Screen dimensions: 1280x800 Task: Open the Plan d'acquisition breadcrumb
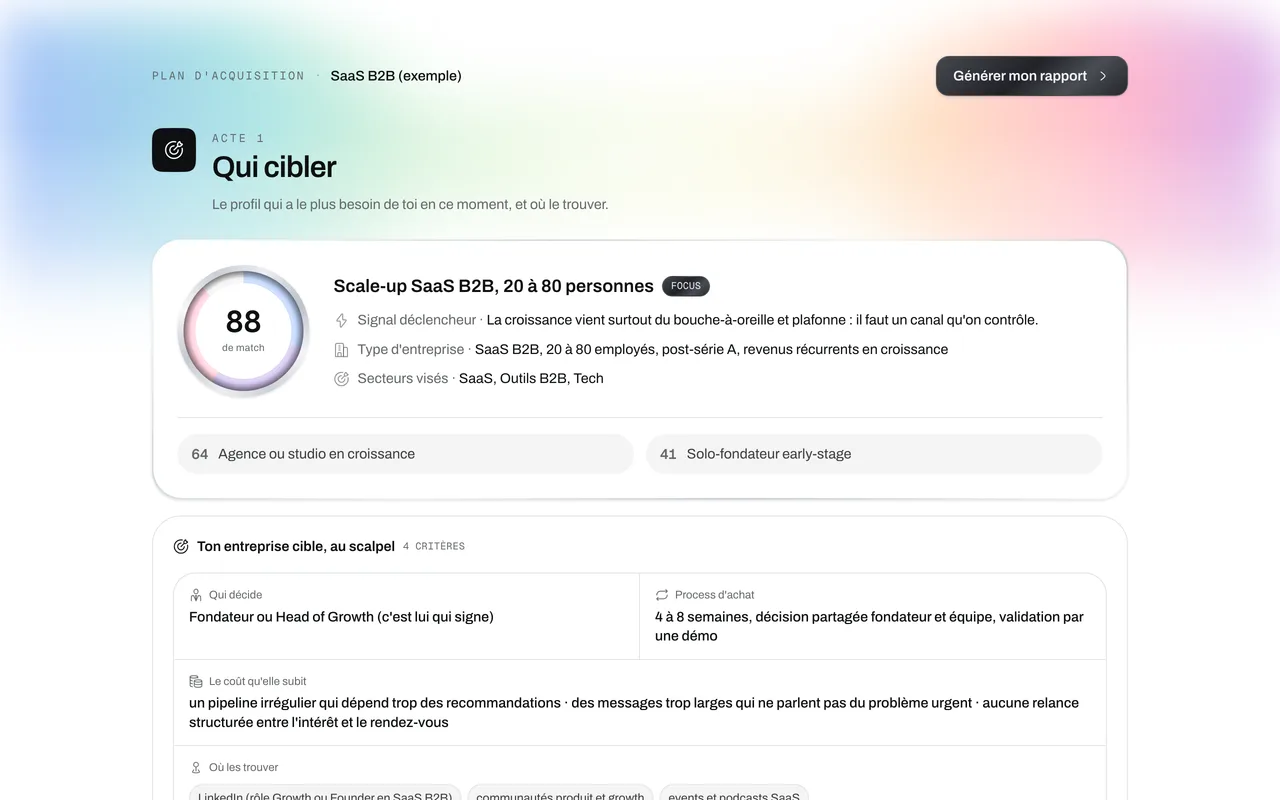tap(228, 76)
